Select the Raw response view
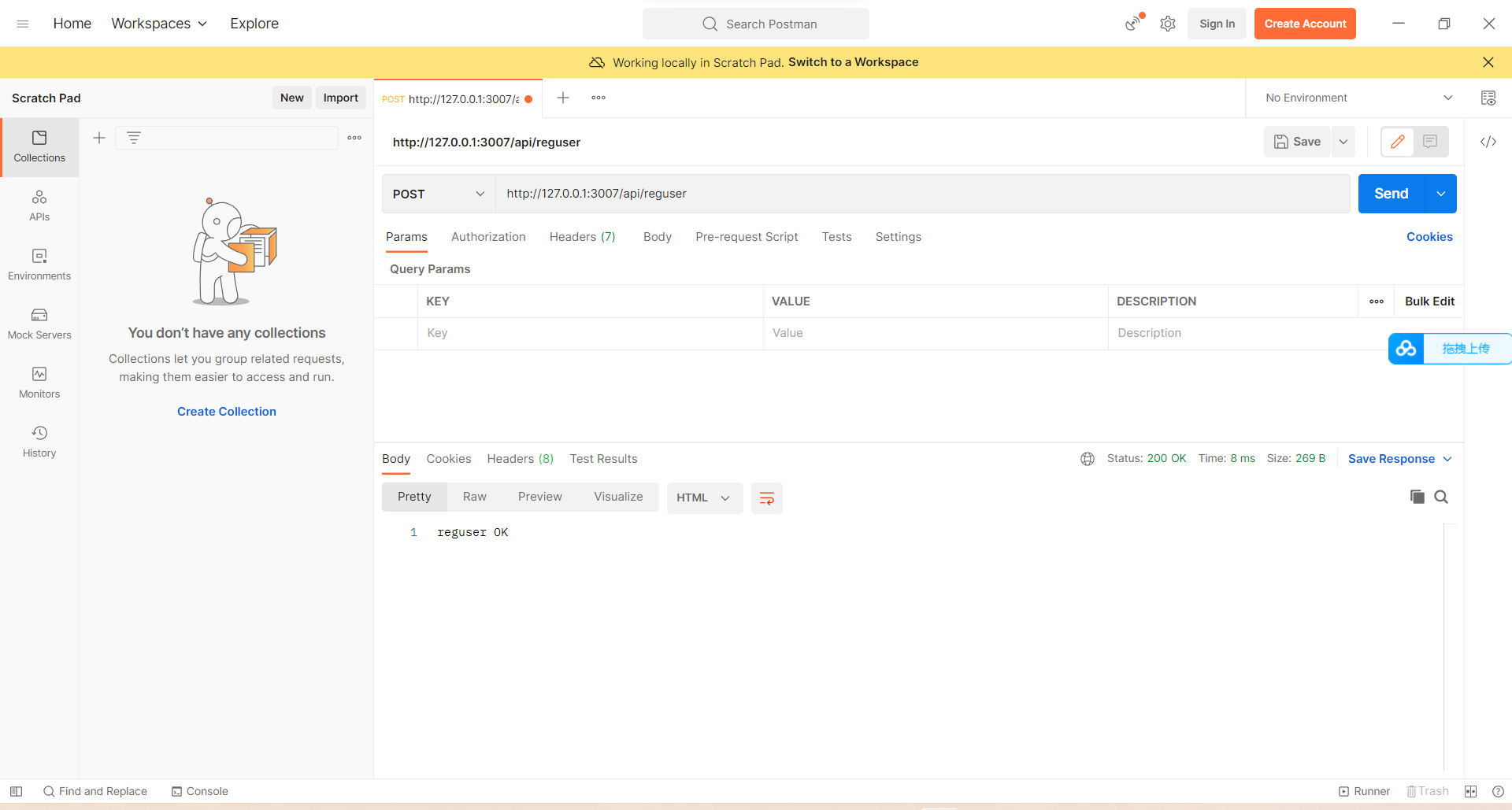Screen dimensions: 1512x810 pos(475,497)
